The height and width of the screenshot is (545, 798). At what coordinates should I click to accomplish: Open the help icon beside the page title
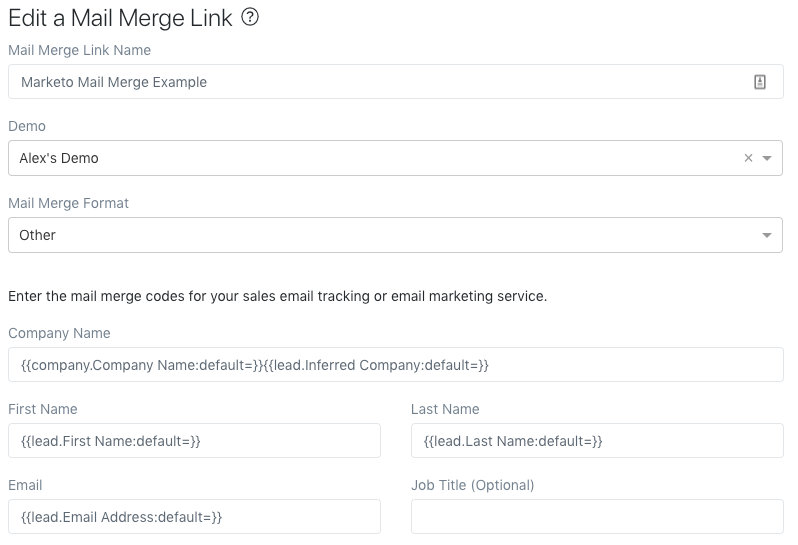[250, 17]
